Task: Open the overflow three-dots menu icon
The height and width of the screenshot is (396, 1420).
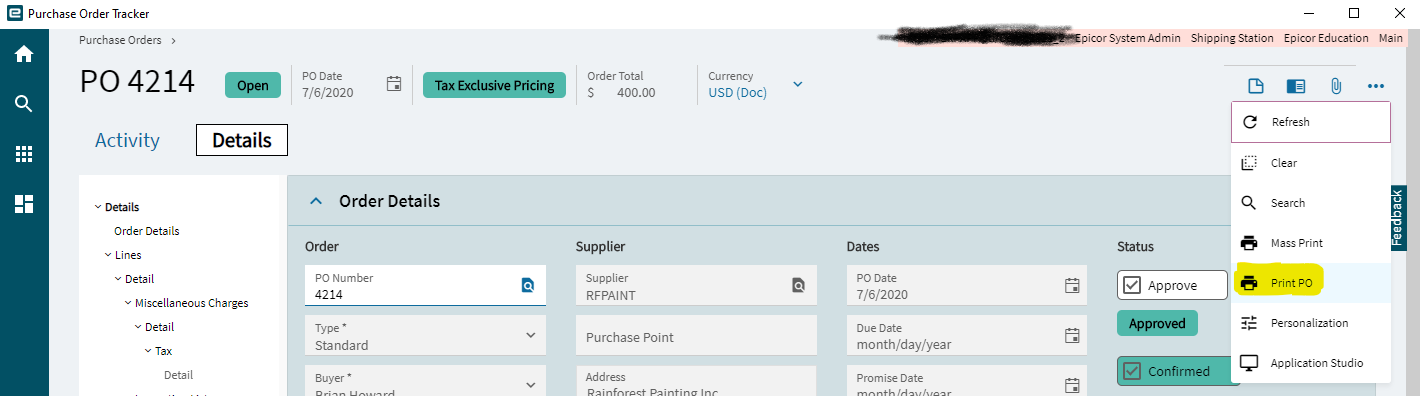Action: tap(1376, 86)
